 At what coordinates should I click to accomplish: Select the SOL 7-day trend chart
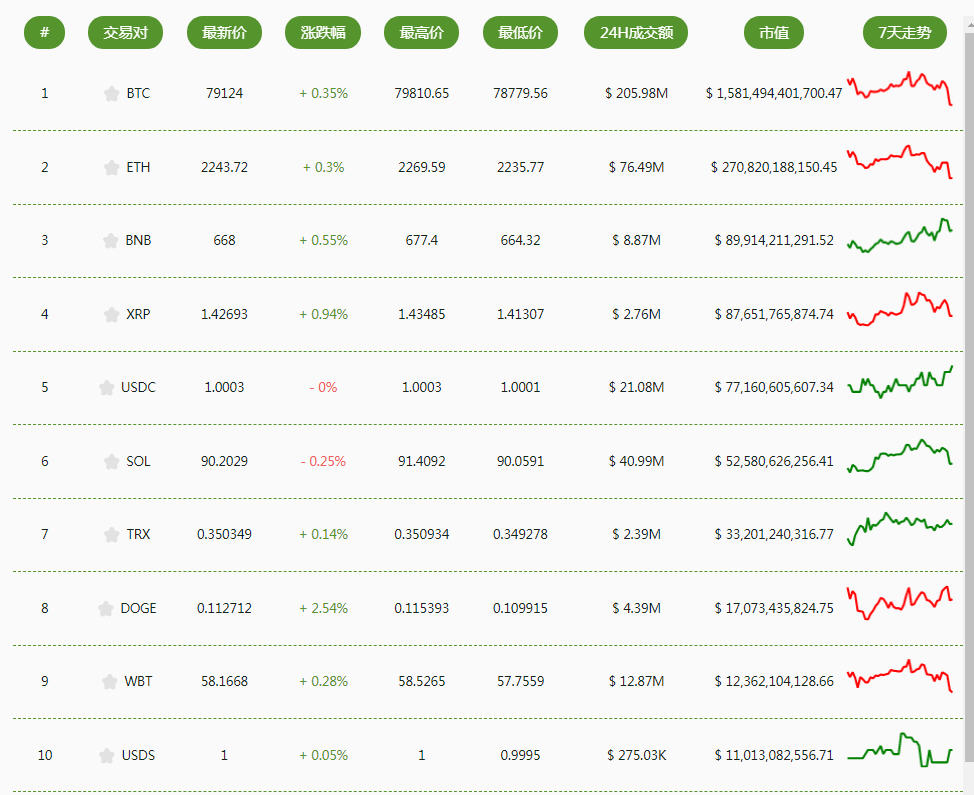coord(900,456)
